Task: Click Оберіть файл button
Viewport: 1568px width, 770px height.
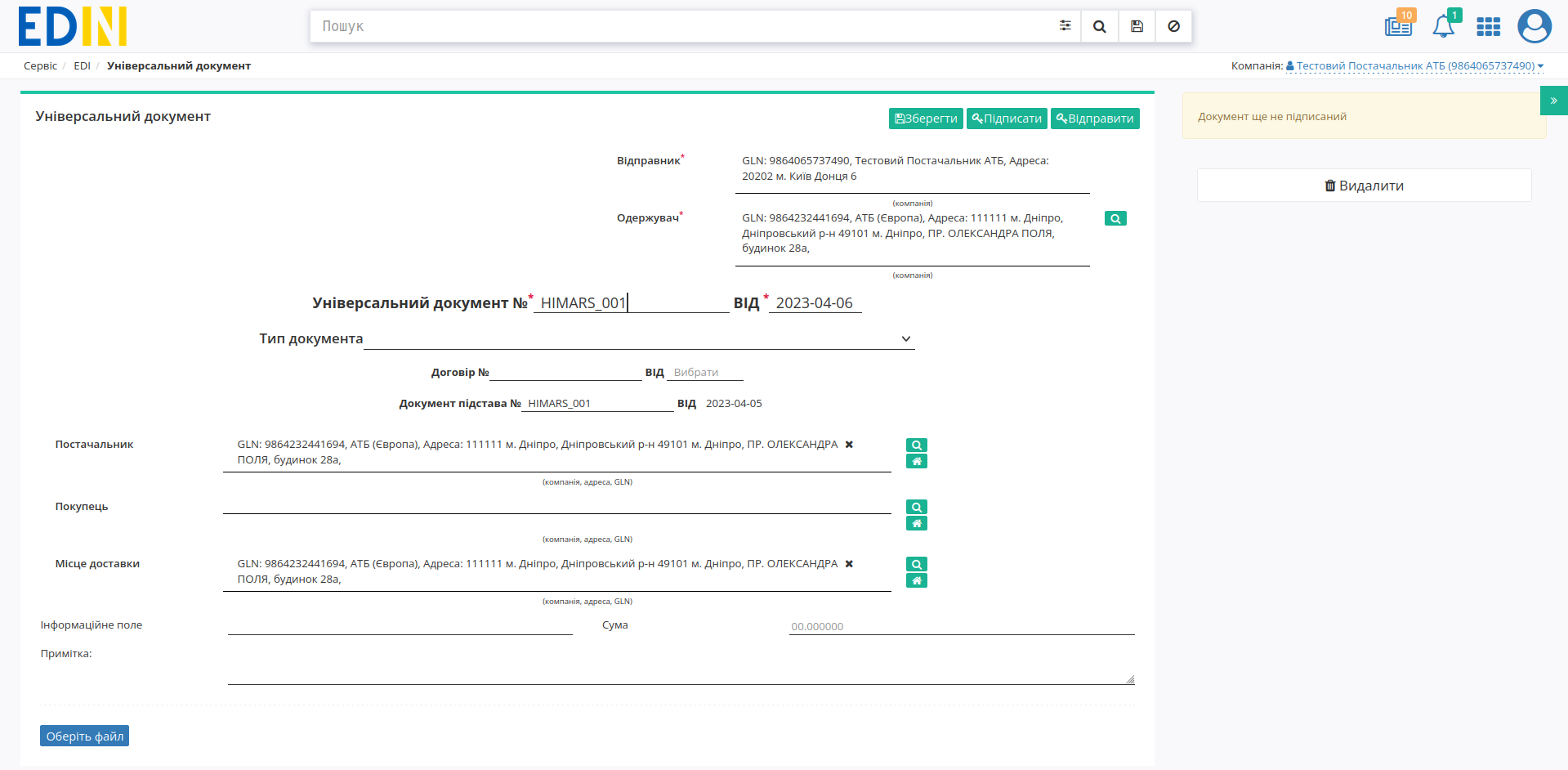Action: (85, 736)
